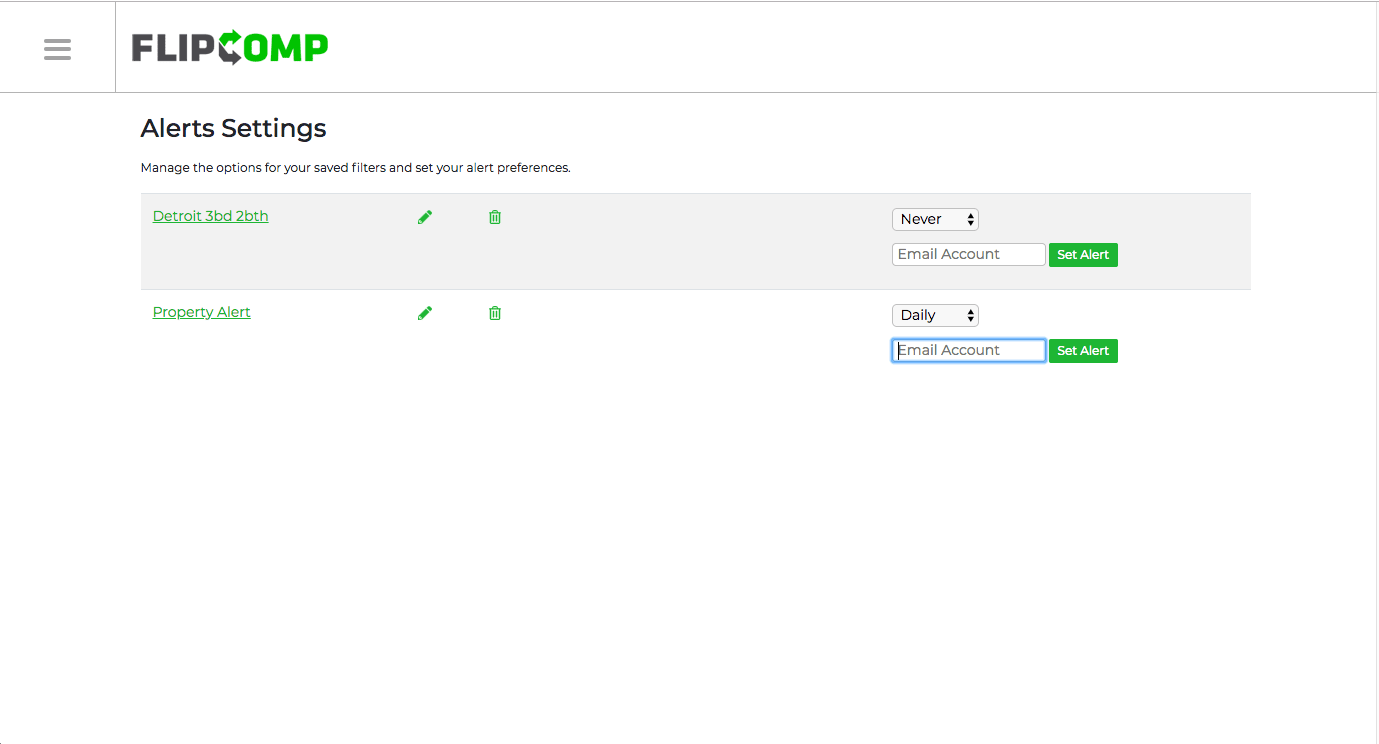Click Set Alert for Detroit 3bd 2bth

(1083, 254)
